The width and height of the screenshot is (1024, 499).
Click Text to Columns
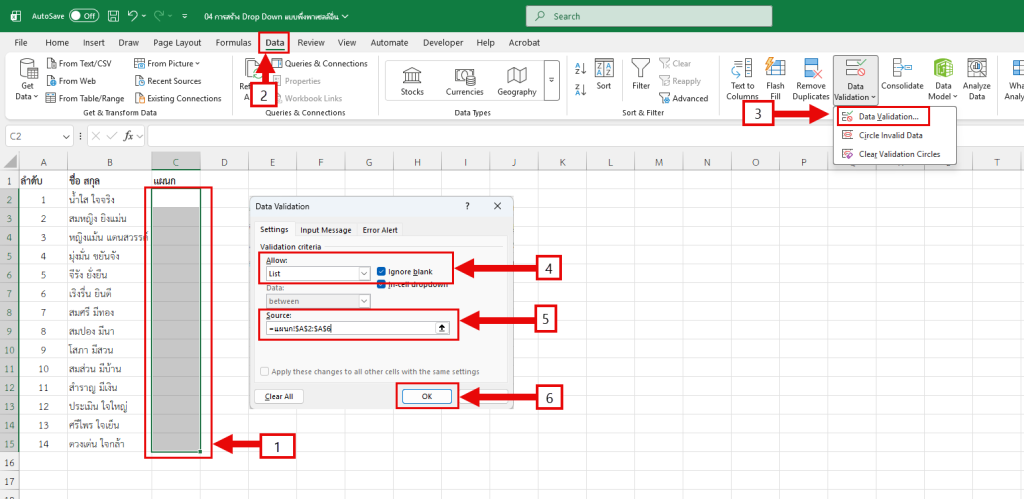[742, 79]
